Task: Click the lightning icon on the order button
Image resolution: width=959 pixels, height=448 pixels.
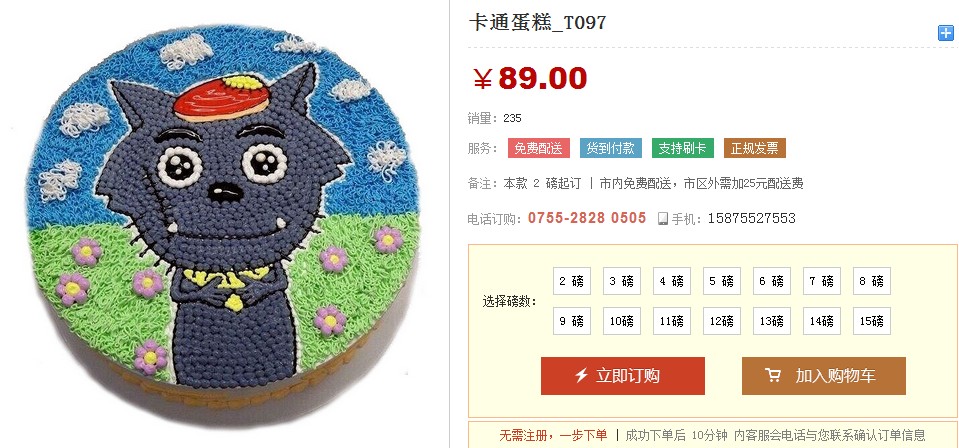Action: click(x=581, y=375)
